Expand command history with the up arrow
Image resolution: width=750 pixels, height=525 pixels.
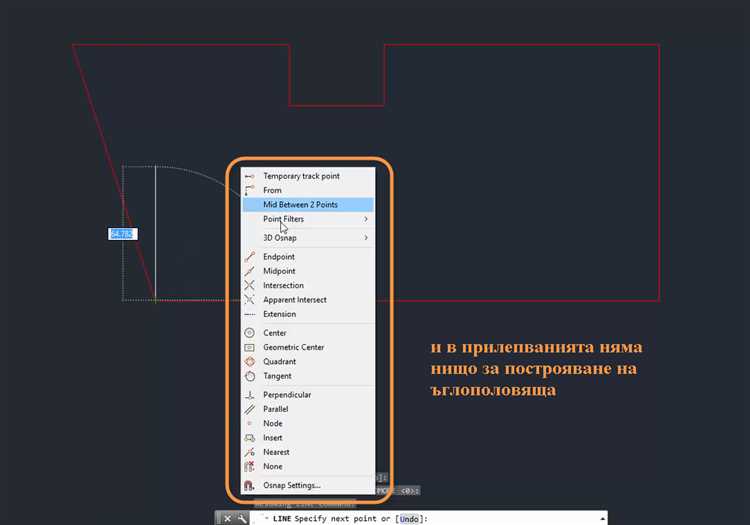(x=602, y=519)
